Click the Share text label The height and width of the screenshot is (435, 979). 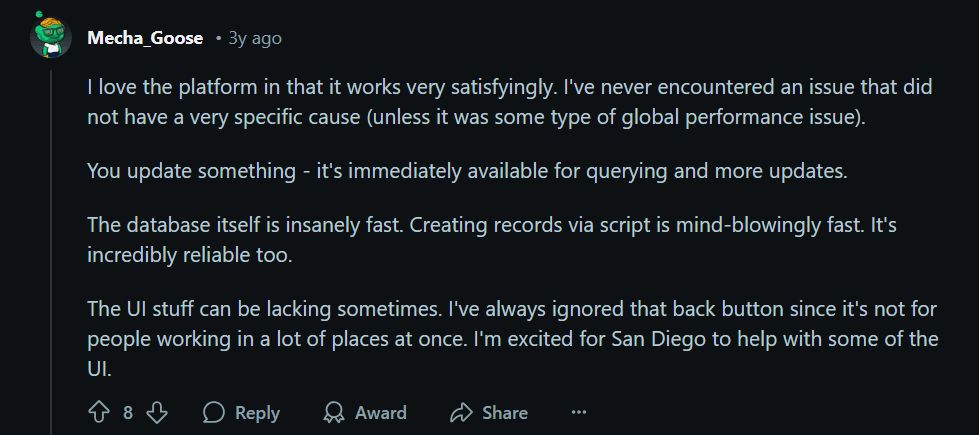(505, 412)
